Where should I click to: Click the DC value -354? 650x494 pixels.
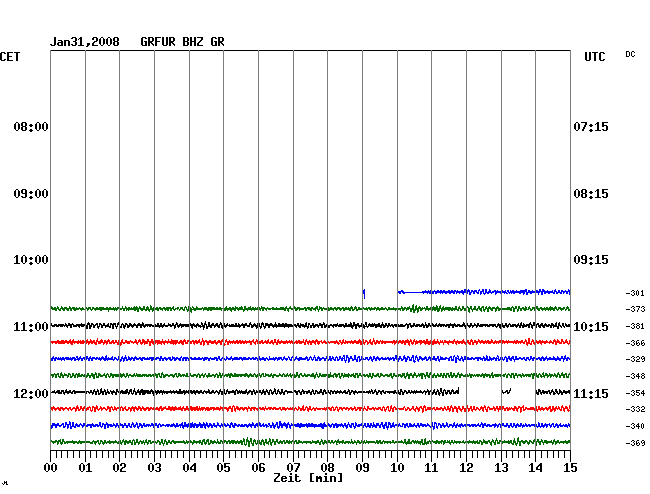click(635, 393)
